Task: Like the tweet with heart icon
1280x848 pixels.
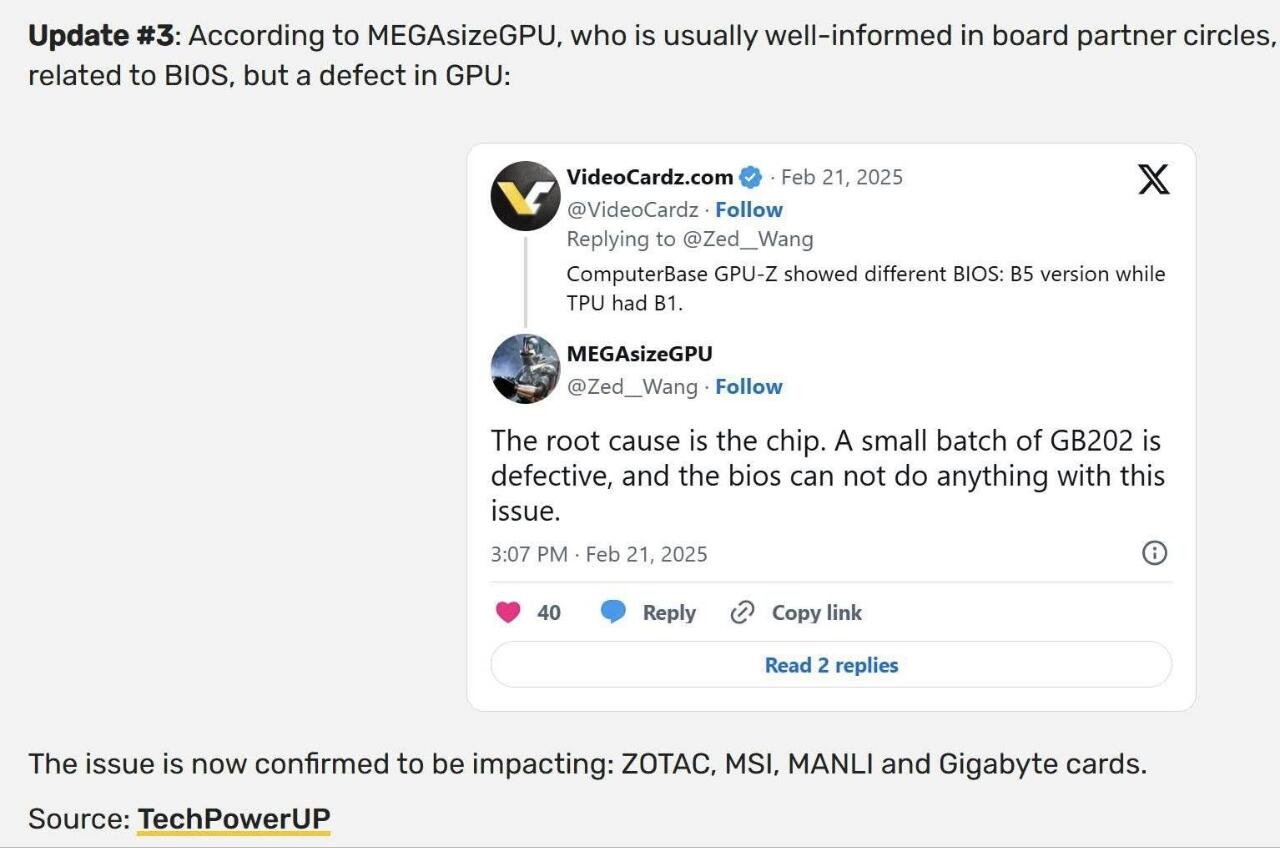Action: 508,612
